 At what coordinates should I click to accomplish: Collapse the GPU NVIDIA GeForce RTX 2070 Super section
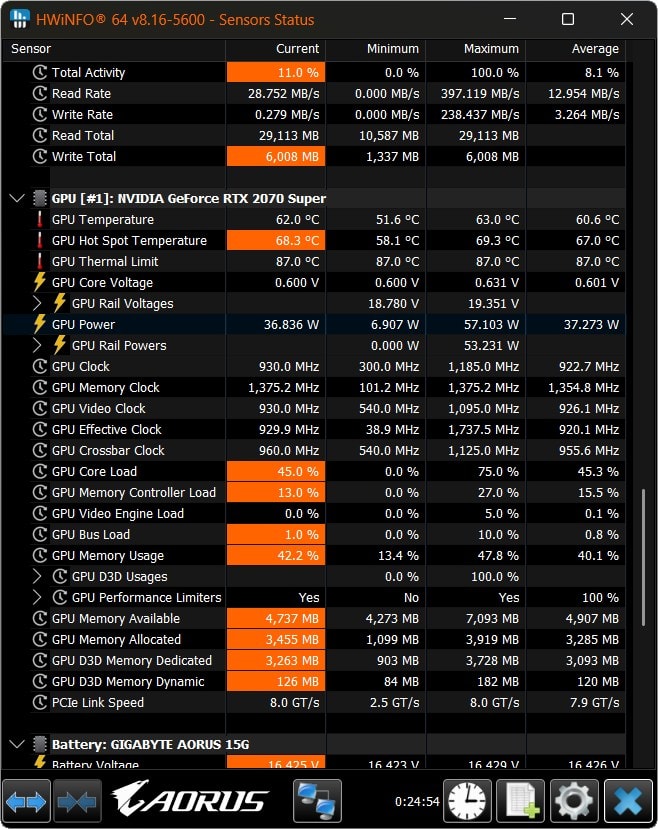[x=16, y=199]
